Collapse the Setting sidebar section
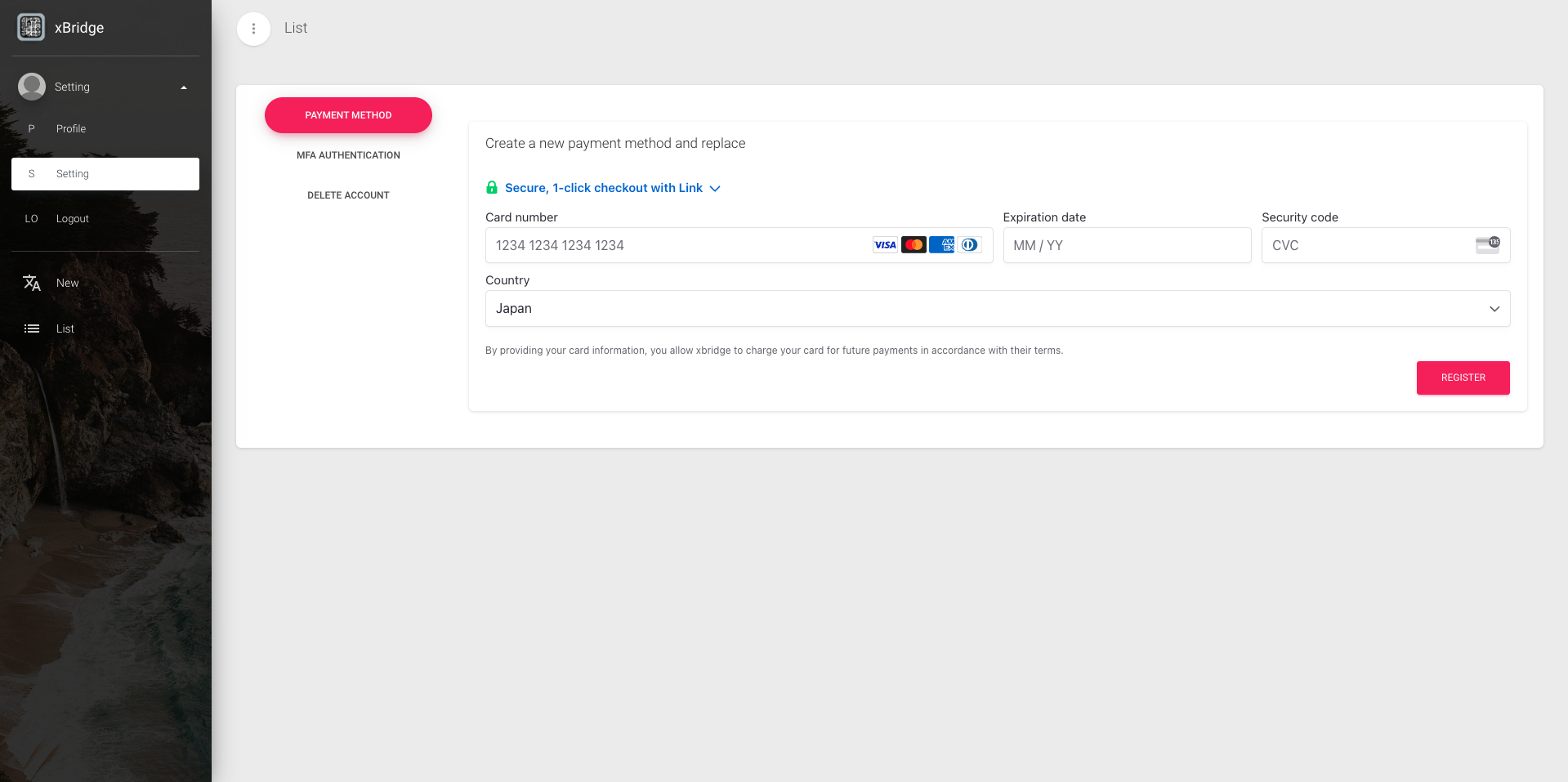Viewport: 1568px width, 782px height. (x=184, y=87)
